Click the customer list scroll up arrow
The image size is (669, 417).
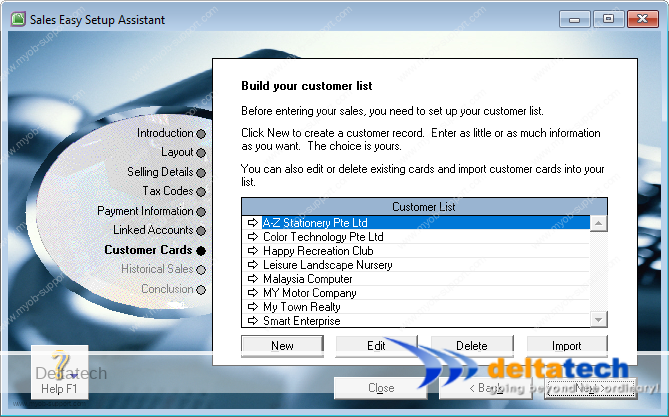pos(599,223)
